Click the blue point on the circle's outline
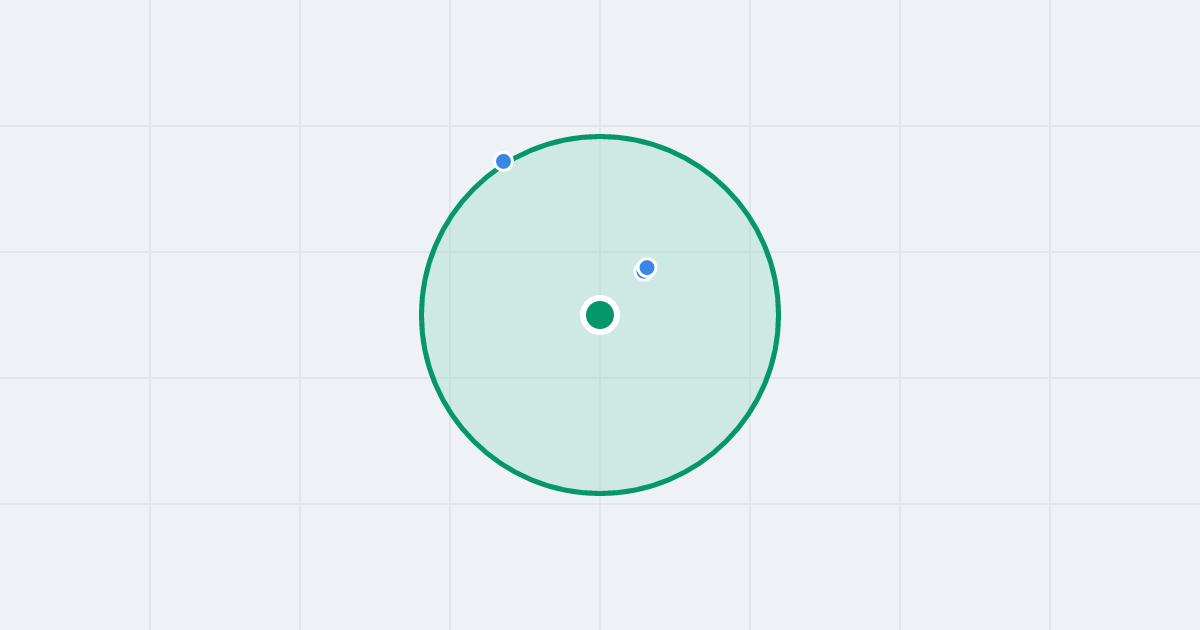This screenshot has width=1200, height=630. pyautogui.click(x=504, y=161)
